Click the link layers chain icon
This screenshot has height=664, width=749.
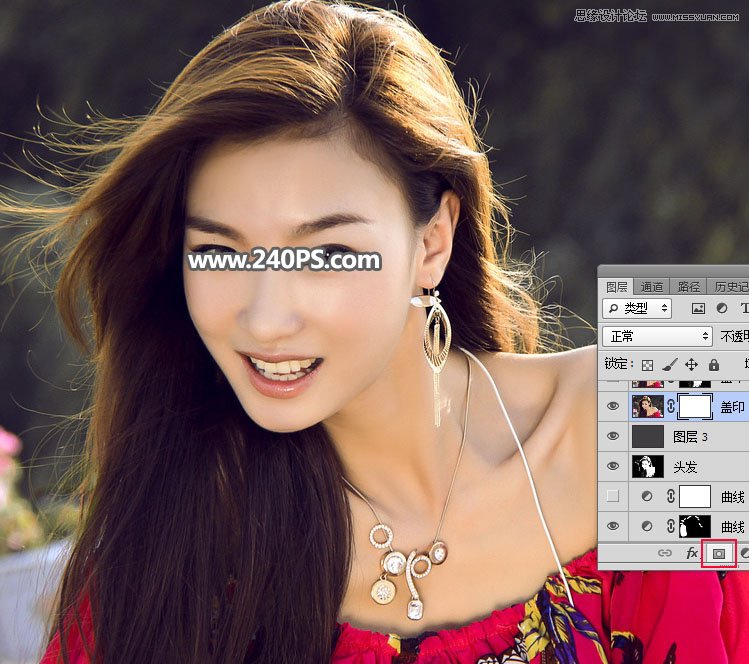[664, 553]
